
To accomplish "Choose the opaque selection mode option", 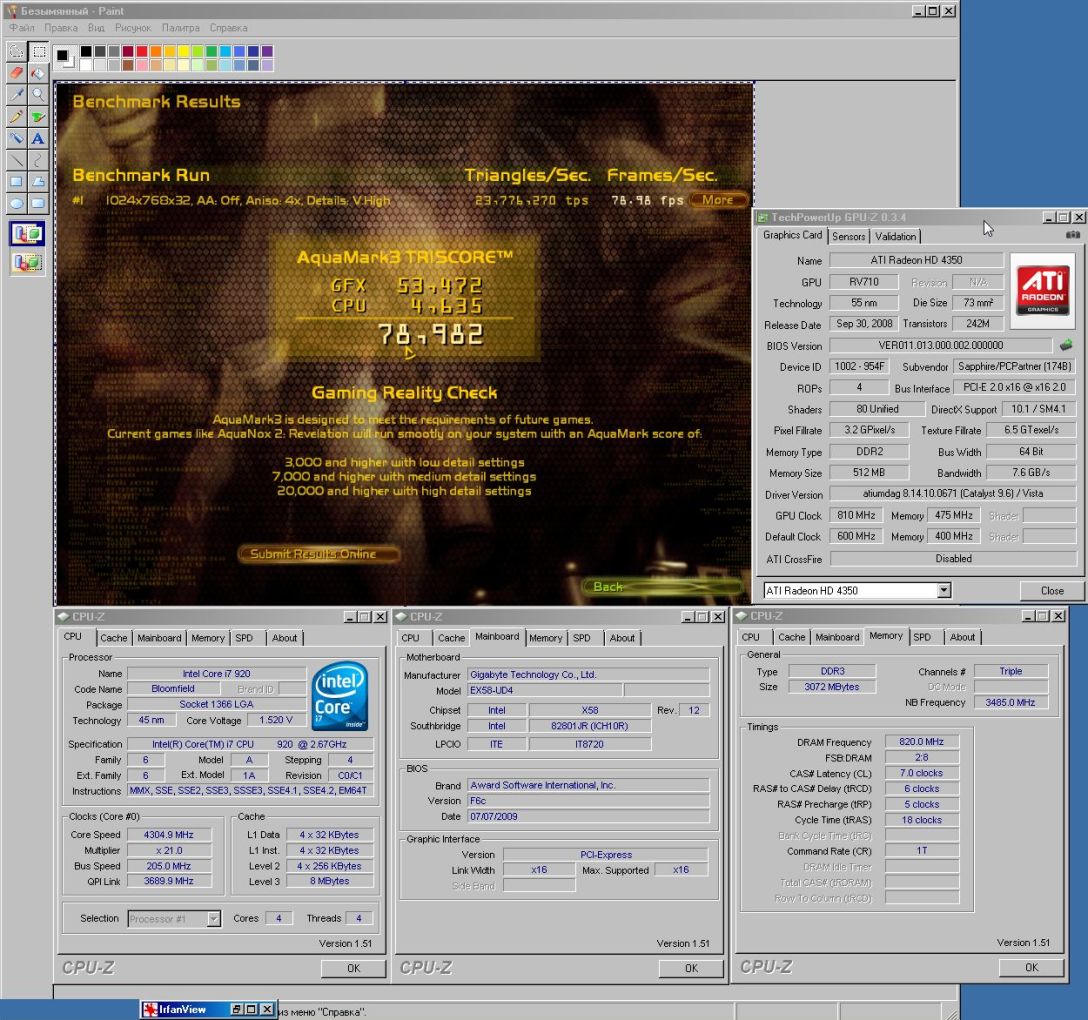I will click(x=27, y=234).
